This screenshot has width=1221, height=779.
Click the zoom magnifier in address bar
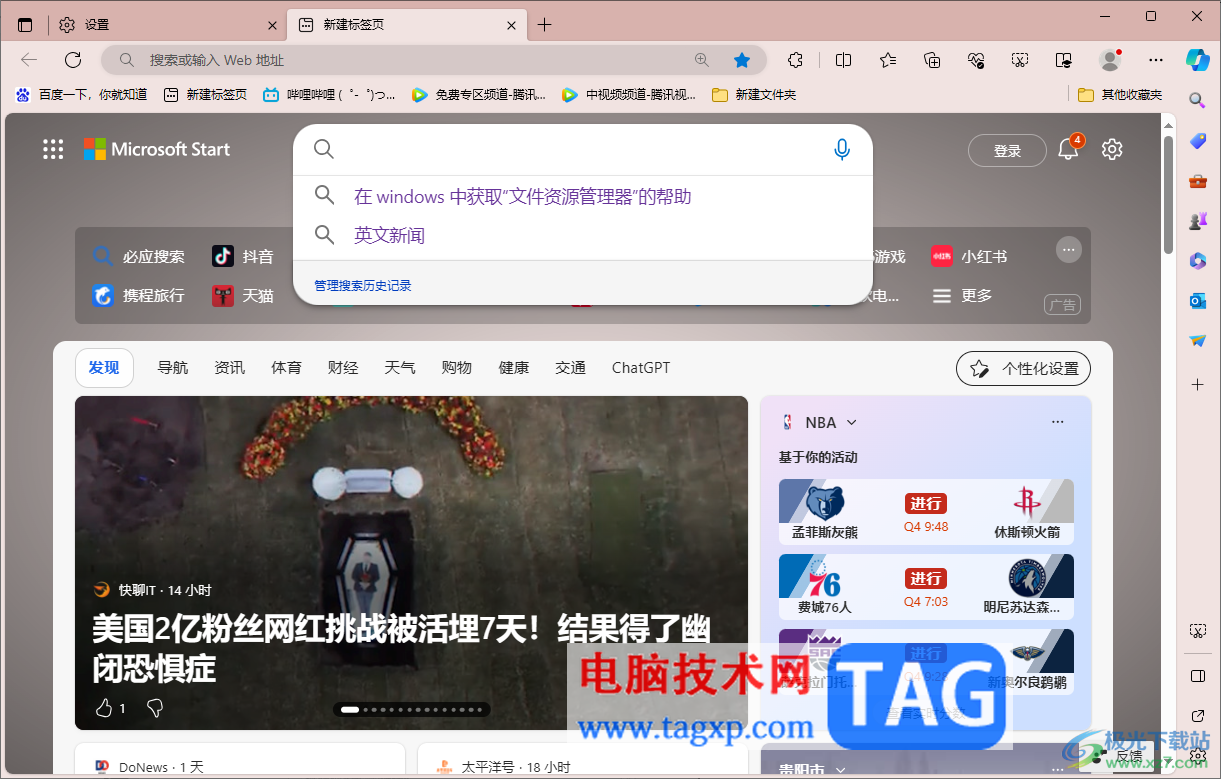point(702,60)
